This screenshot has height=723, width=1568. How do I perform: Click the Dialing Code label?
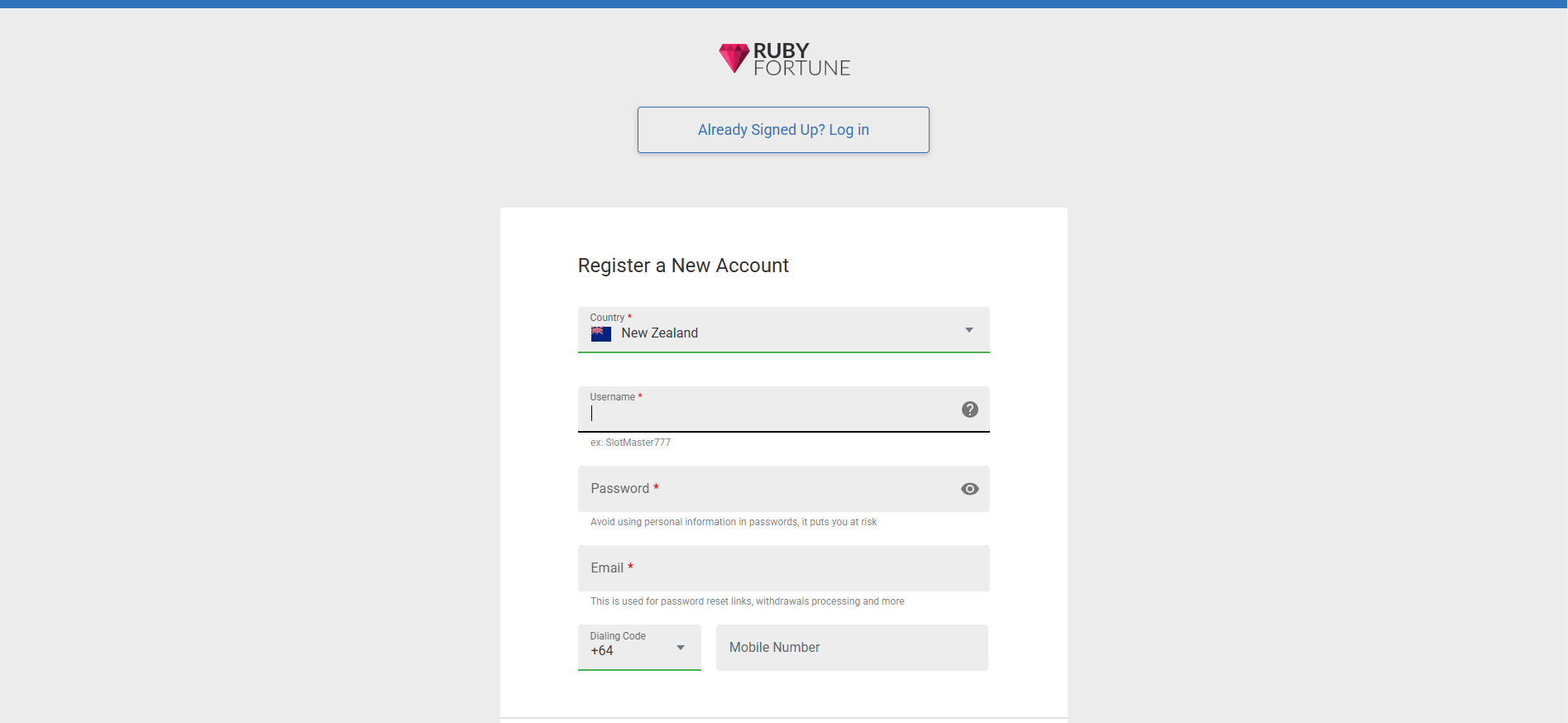618,636
